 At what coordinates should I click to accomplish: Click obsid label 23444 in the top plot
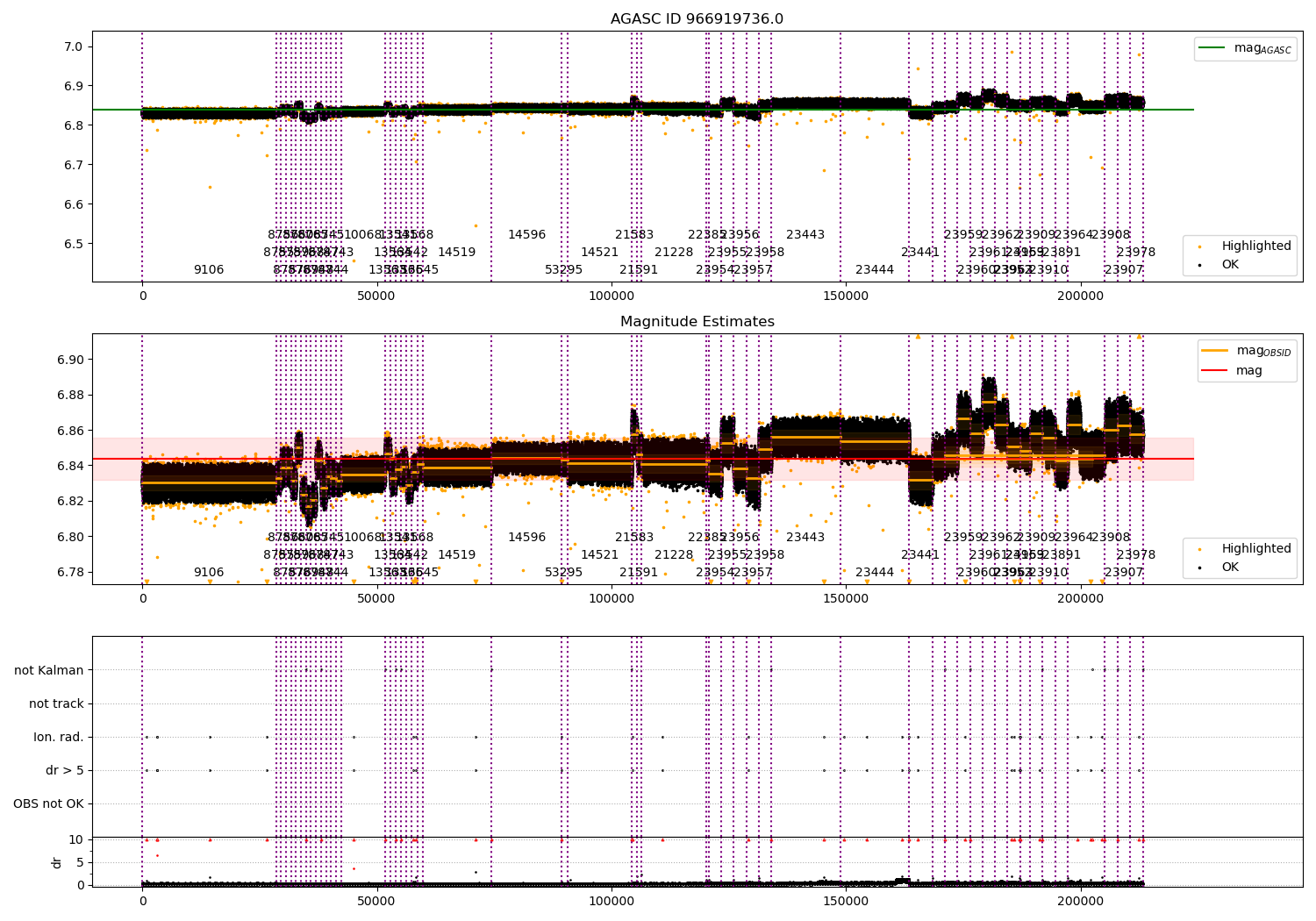click(x=875, y=269)
